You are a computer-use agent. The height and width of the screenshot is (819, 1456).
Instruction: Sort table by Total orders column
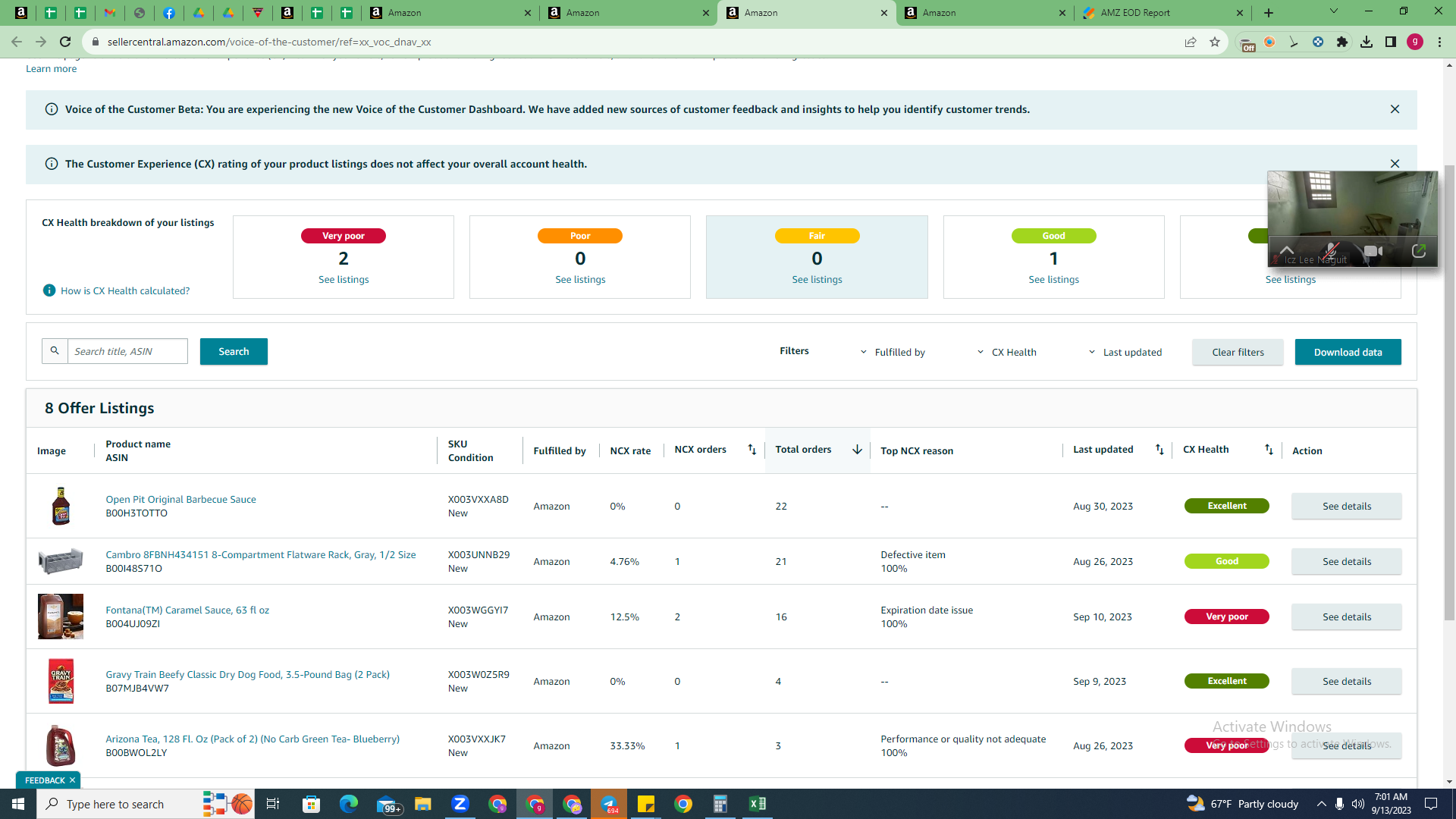[857, 450]
